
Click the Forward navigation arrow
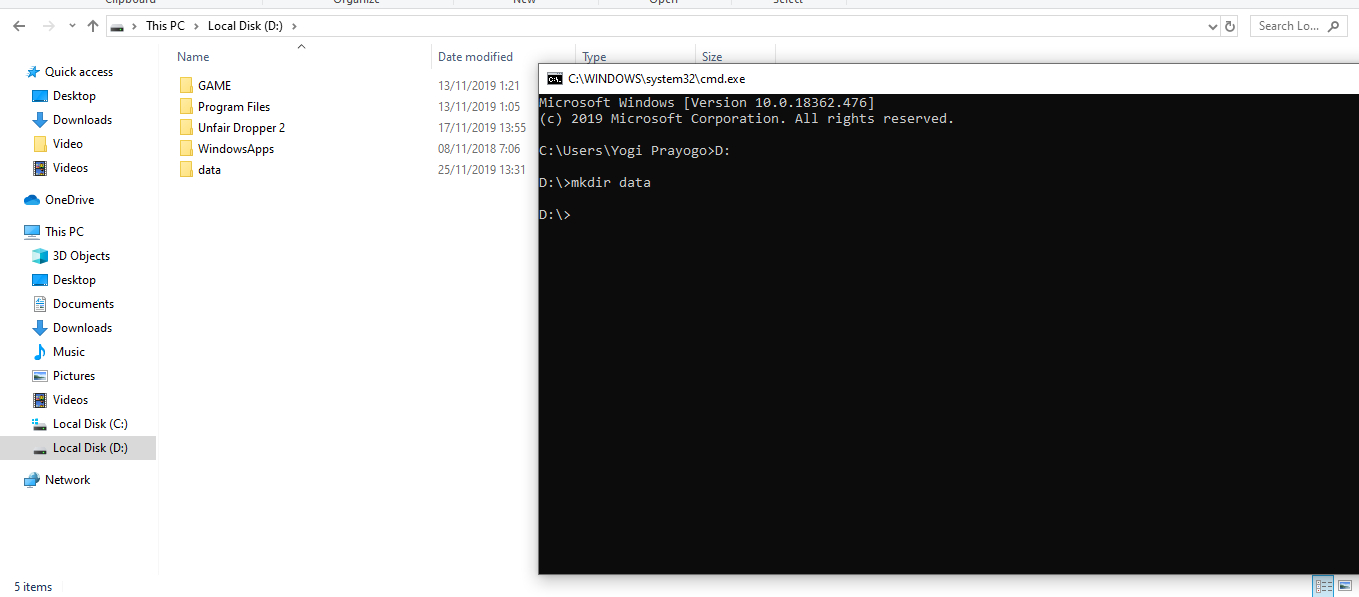click(47, 26)
